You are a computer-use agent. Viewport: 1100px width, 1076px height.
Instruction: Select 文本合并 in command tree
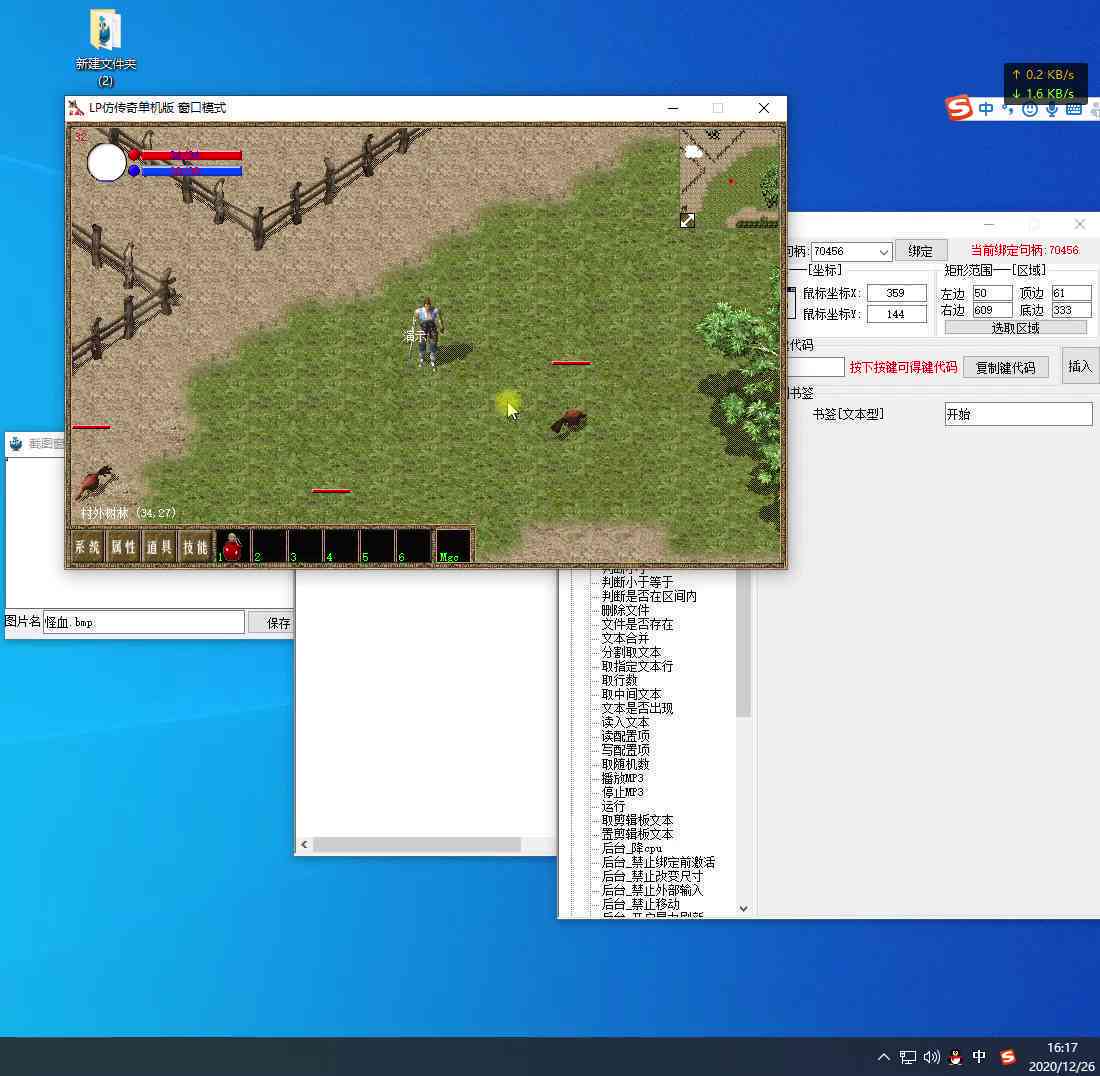click(625, 638)
